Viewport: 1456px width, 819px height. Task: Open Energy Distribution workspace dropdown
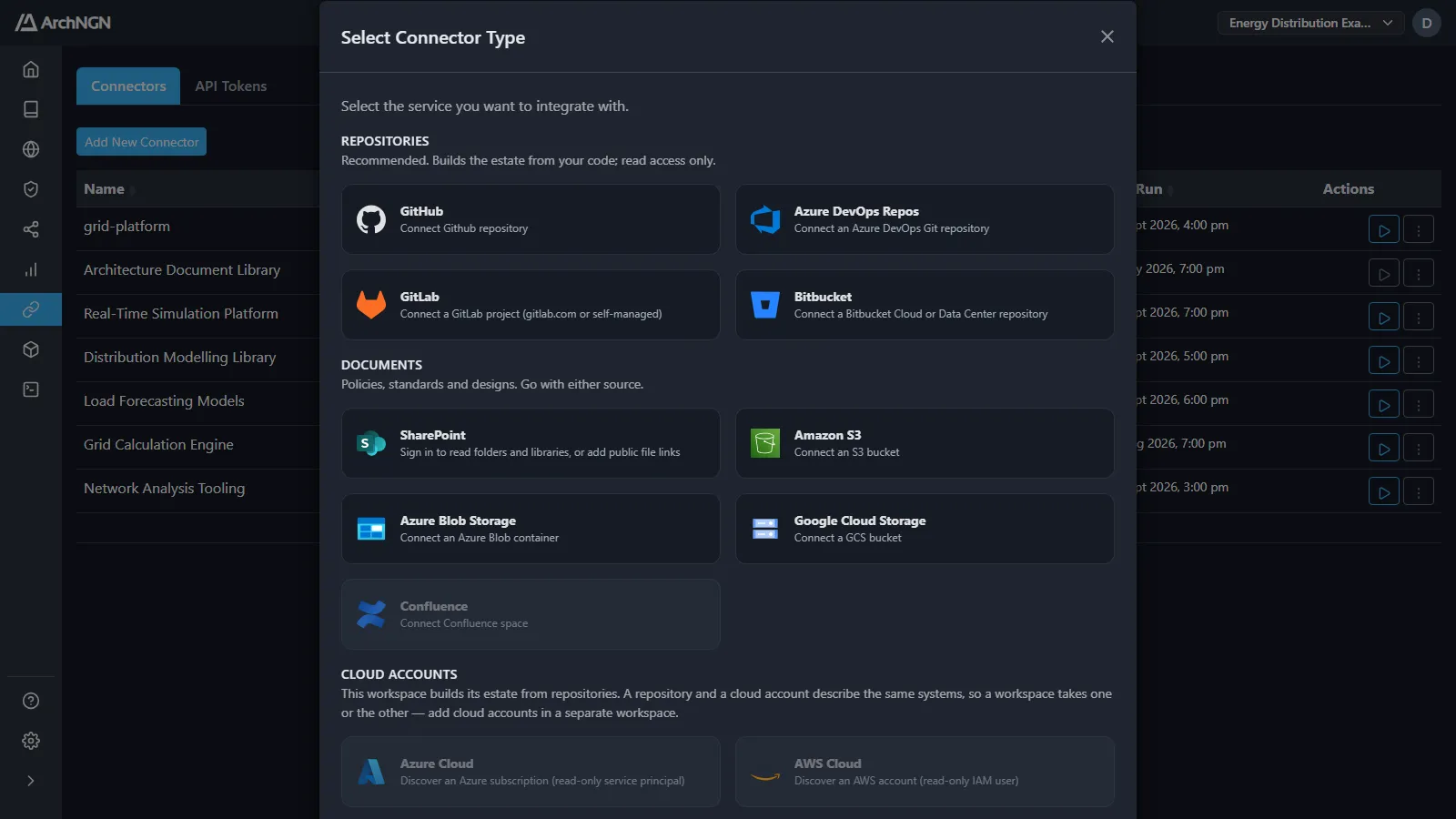pyautogui.click(x=1310, y=23)
